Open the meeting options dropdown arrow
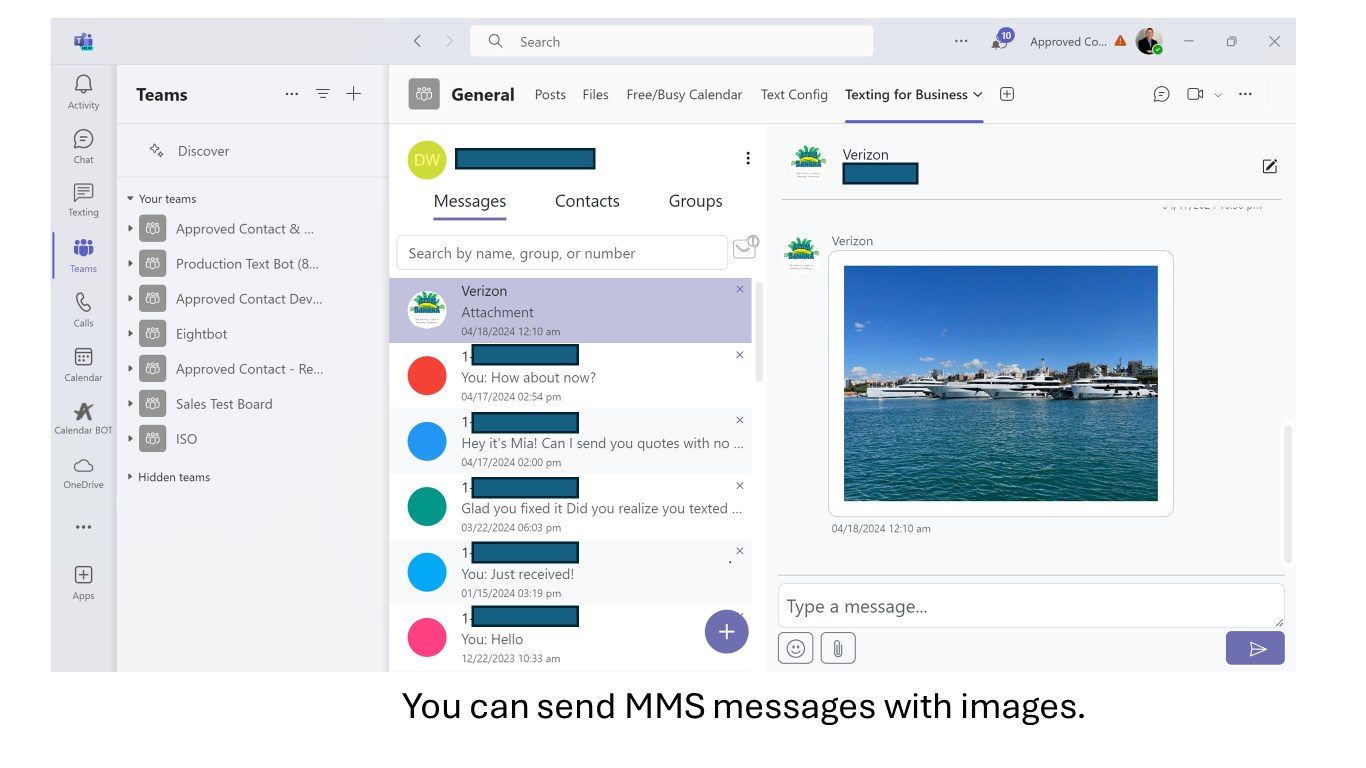 (1218, 95)
